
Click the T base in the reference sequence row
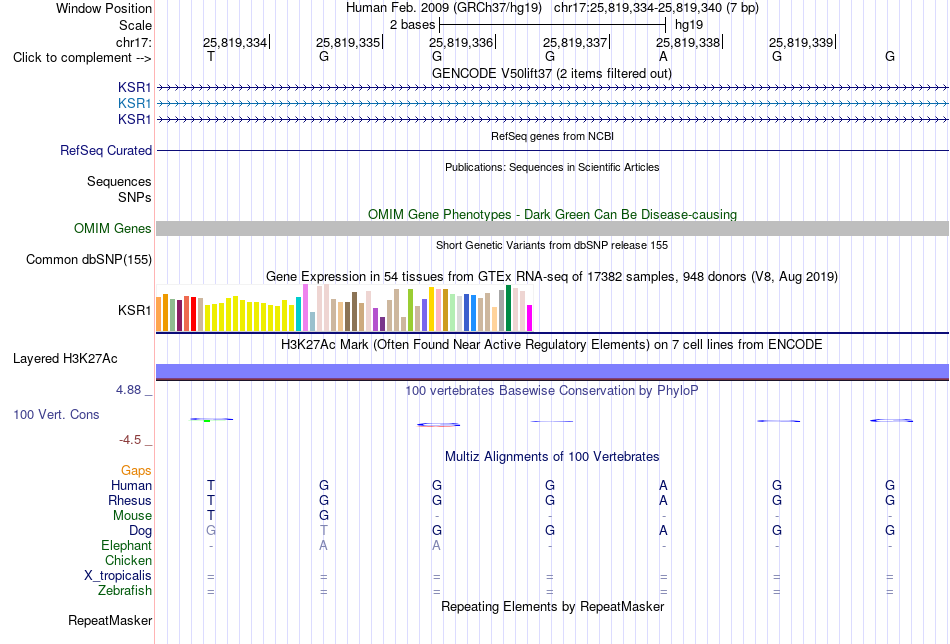pyautogui.click(x=210, y=57)
